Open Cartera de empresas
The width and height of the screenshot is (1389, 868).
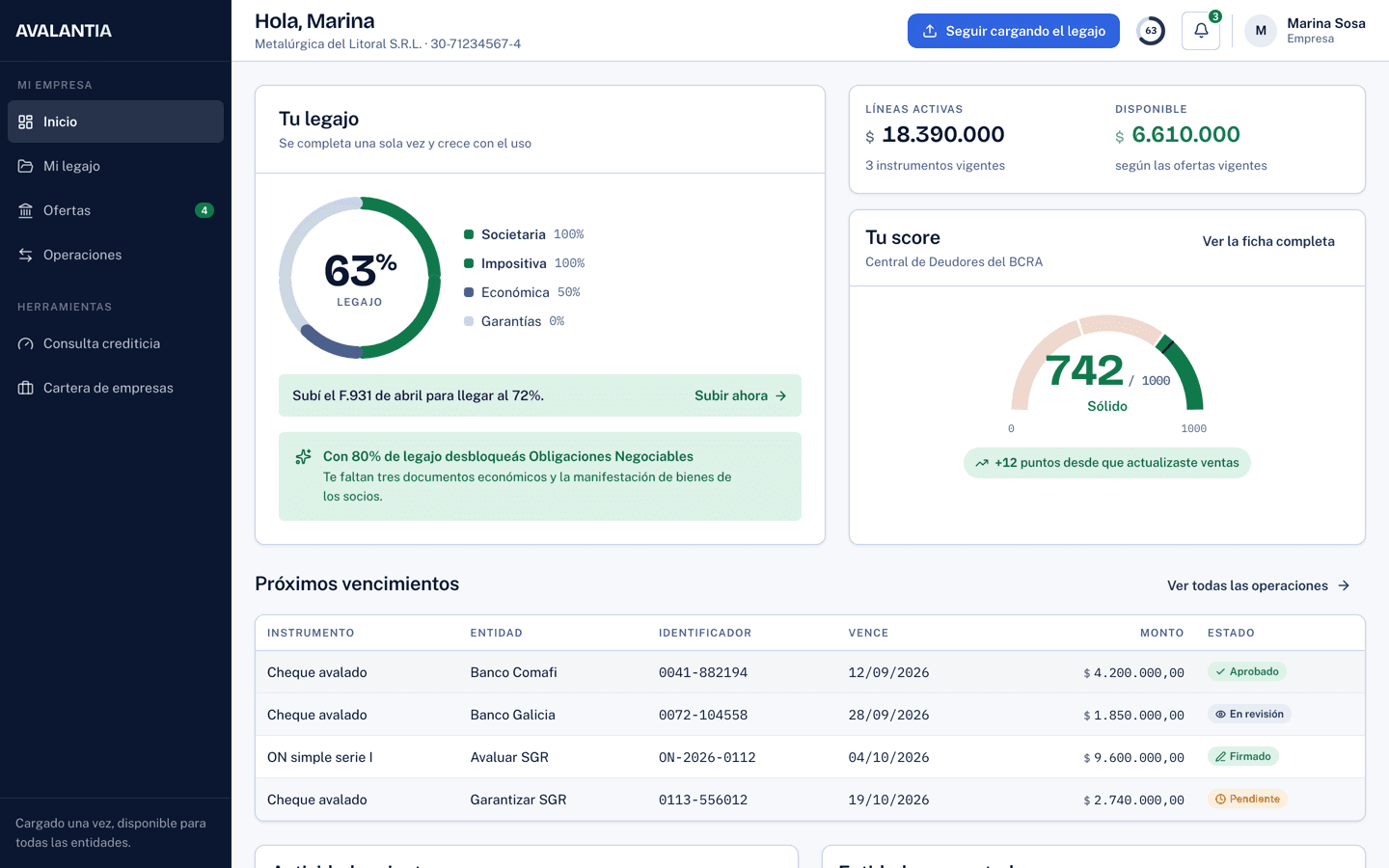point(116,388)
